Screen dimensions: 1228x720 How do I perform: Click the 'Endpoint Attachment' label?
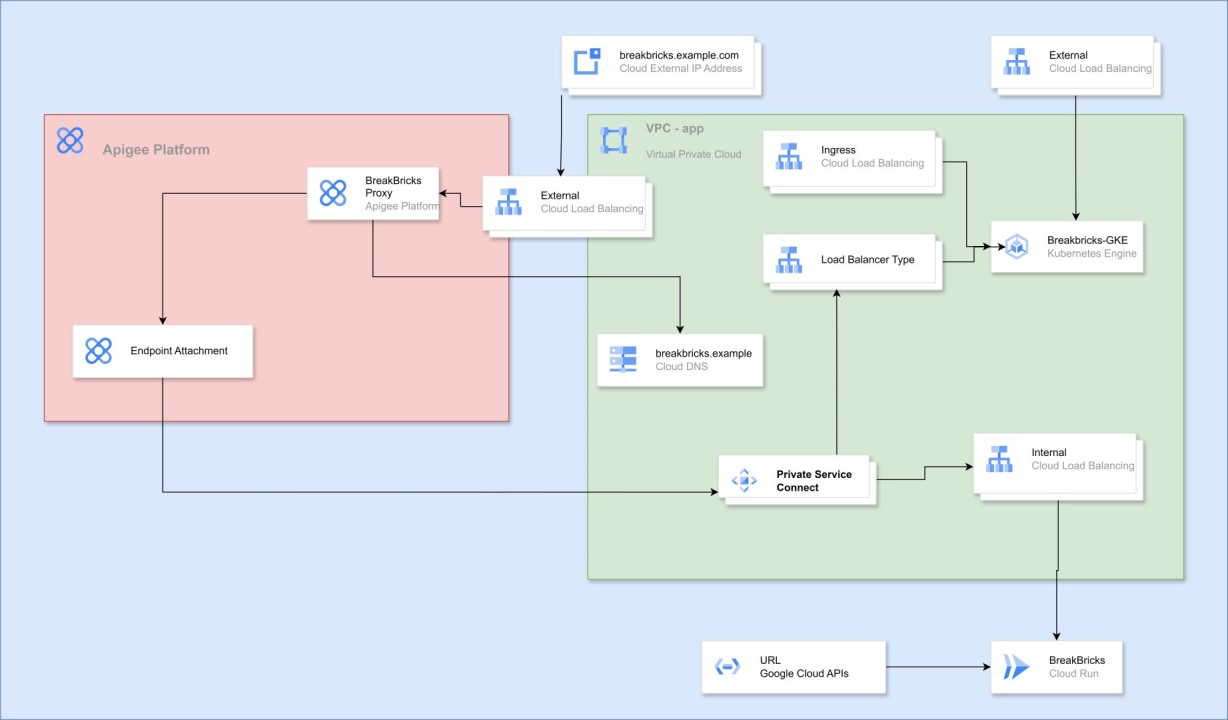179,351
